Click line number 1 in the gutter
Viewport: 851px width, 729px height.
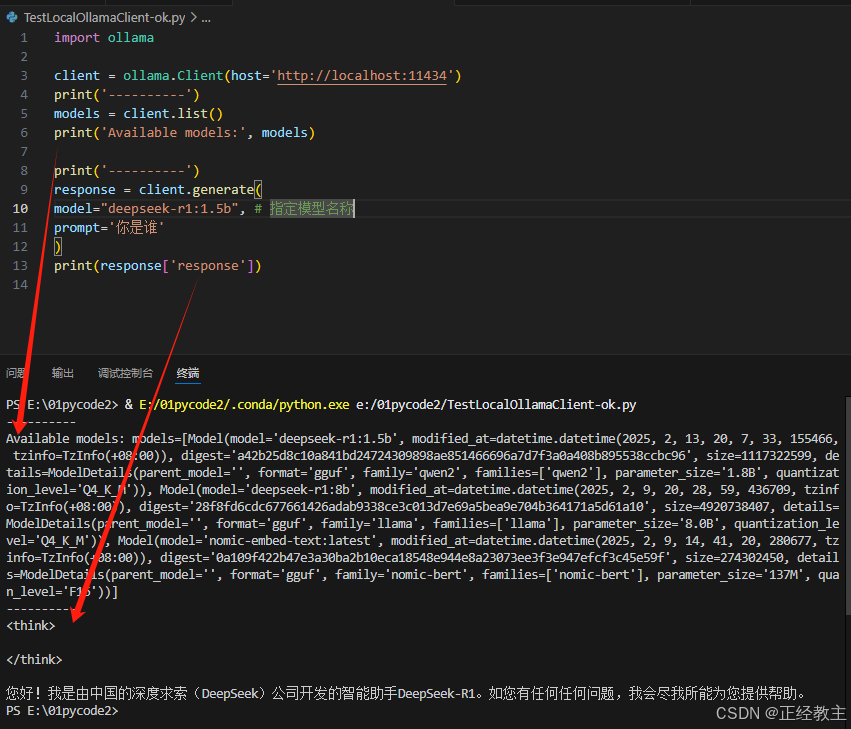click(24, 37)
